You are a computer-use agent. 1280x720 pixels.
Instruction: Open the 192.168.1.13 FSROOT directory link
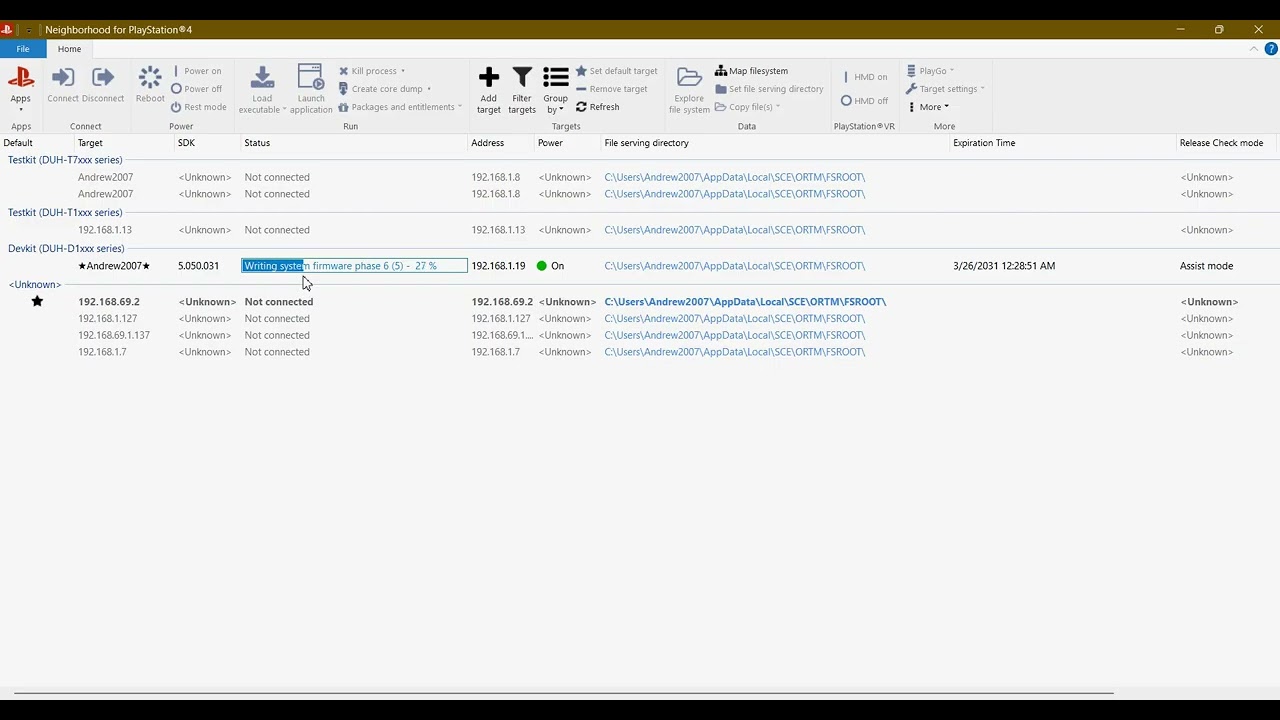click(x=735, y=230)
